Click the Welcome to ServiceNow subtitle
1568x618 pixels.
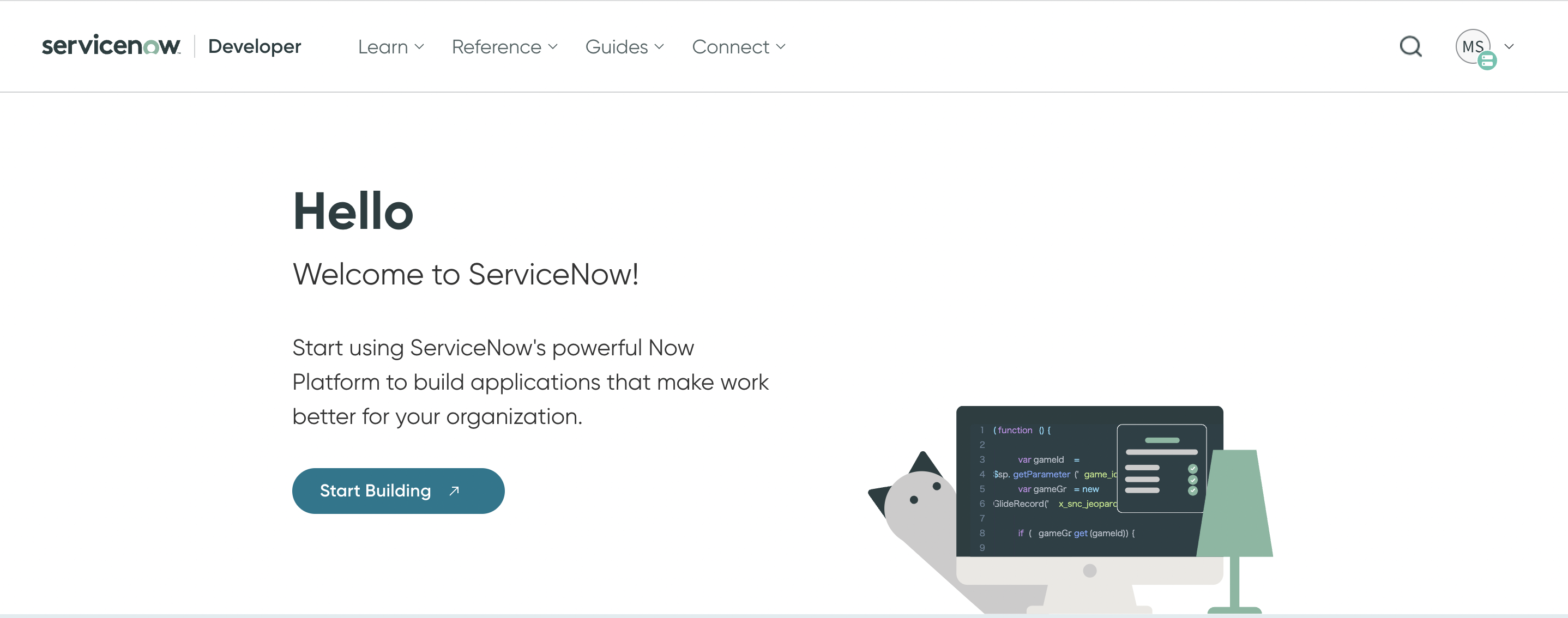tap(466, 274)
